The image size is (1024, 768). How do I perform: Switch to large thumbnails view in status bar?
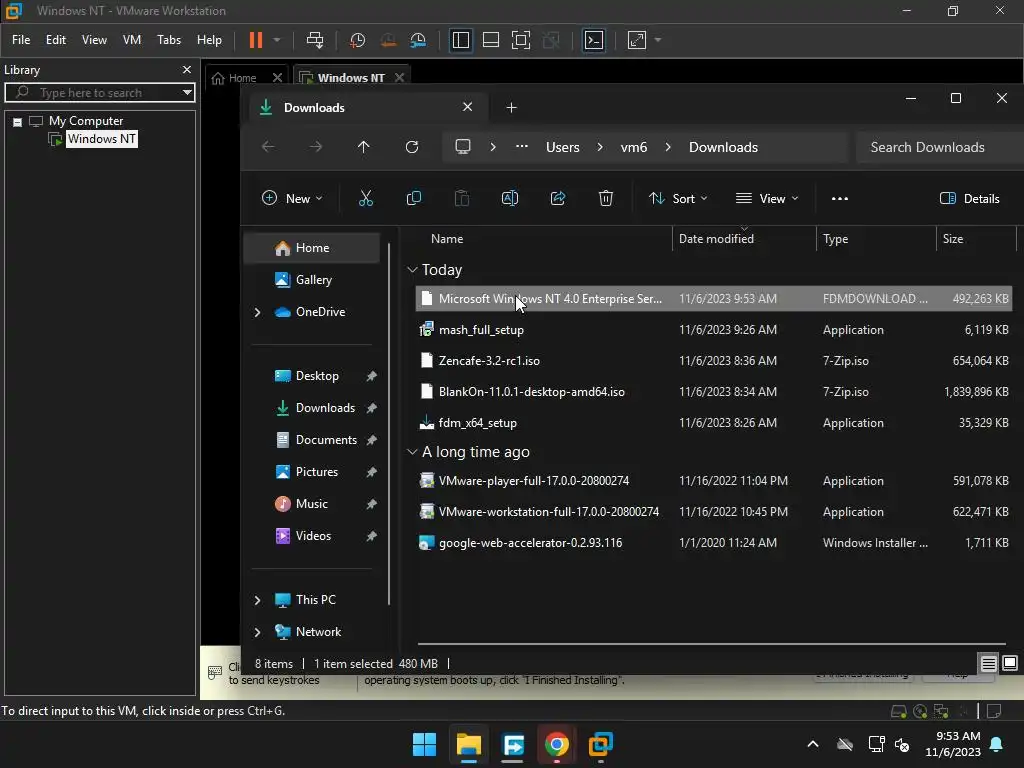click(1010, 664)
